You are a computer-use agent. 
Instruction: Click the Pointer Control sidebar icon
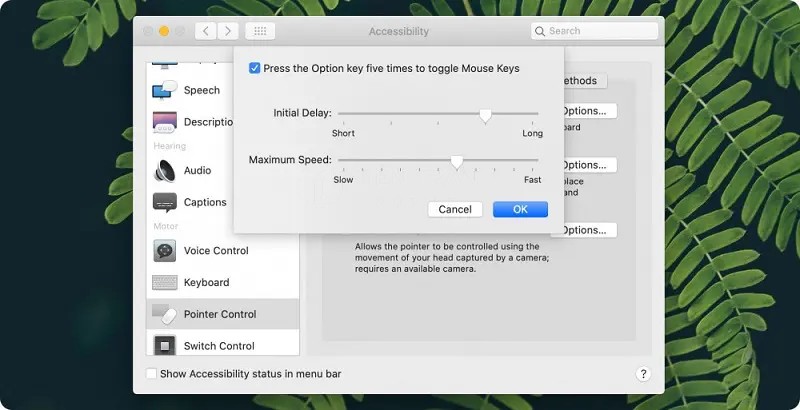tap(165, 314)
